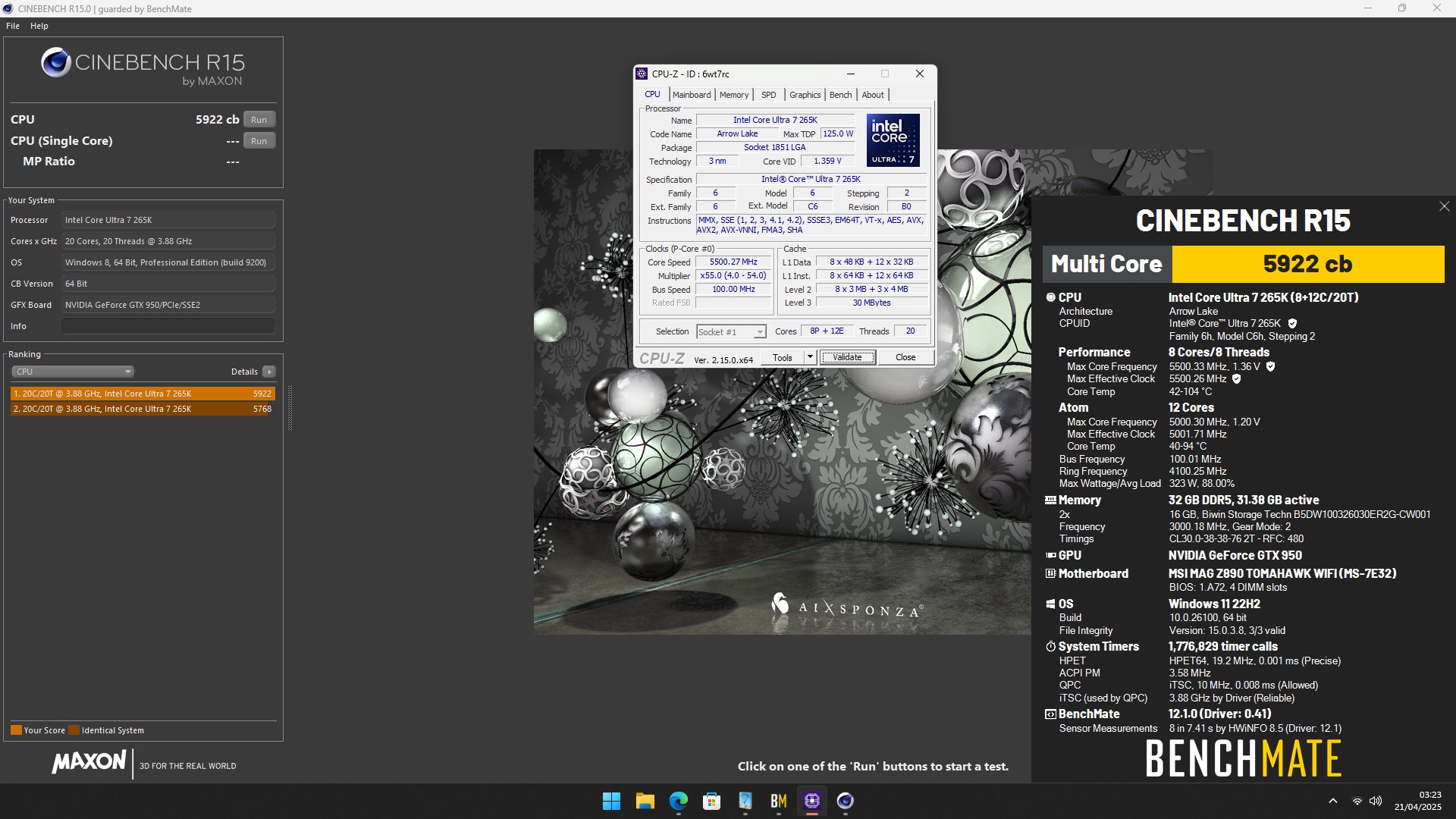The height and width of the screenshot is (819, 1456).
Task: Click Tools button in CPU-Z
Action: 782,357
